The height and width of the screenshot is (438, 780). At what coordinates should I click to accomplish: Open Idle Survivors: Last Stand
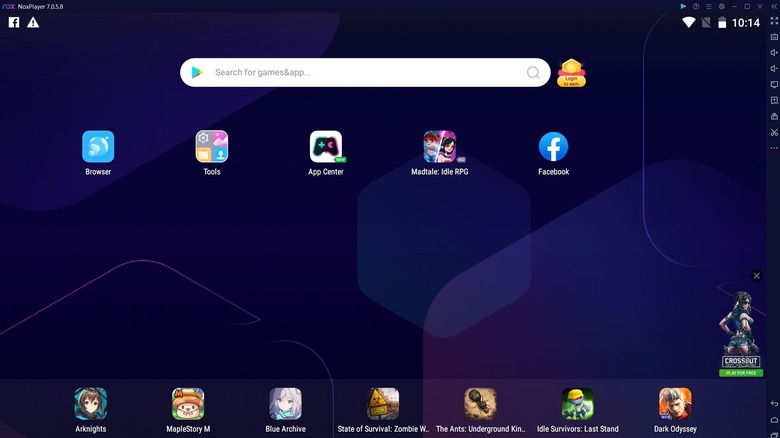tap(577, 404)
